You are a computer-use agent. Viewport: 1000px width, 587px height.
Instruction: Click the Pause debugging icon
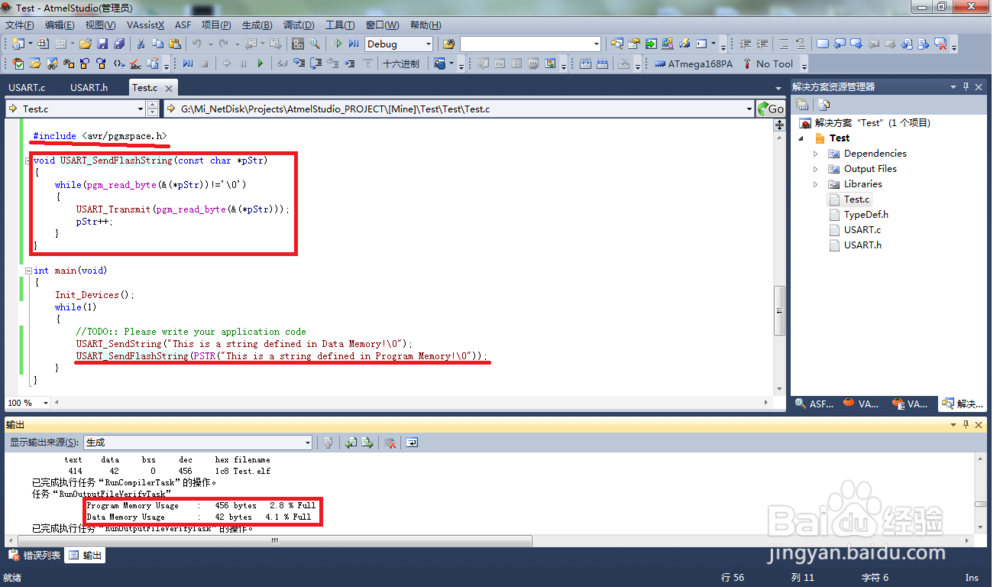(x=243, y=64)
